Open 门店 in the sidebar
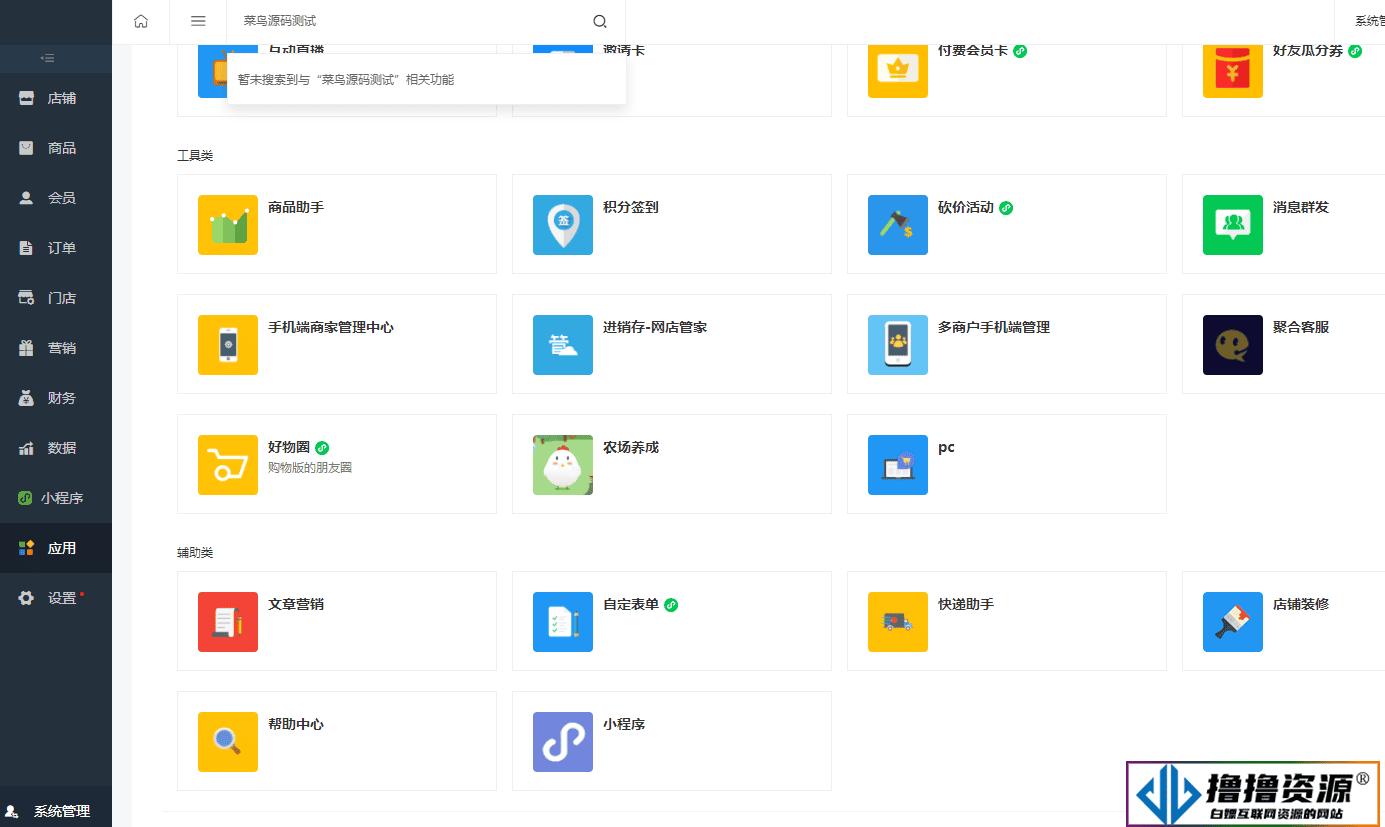 pyautogui.click(x=56, y=298)
